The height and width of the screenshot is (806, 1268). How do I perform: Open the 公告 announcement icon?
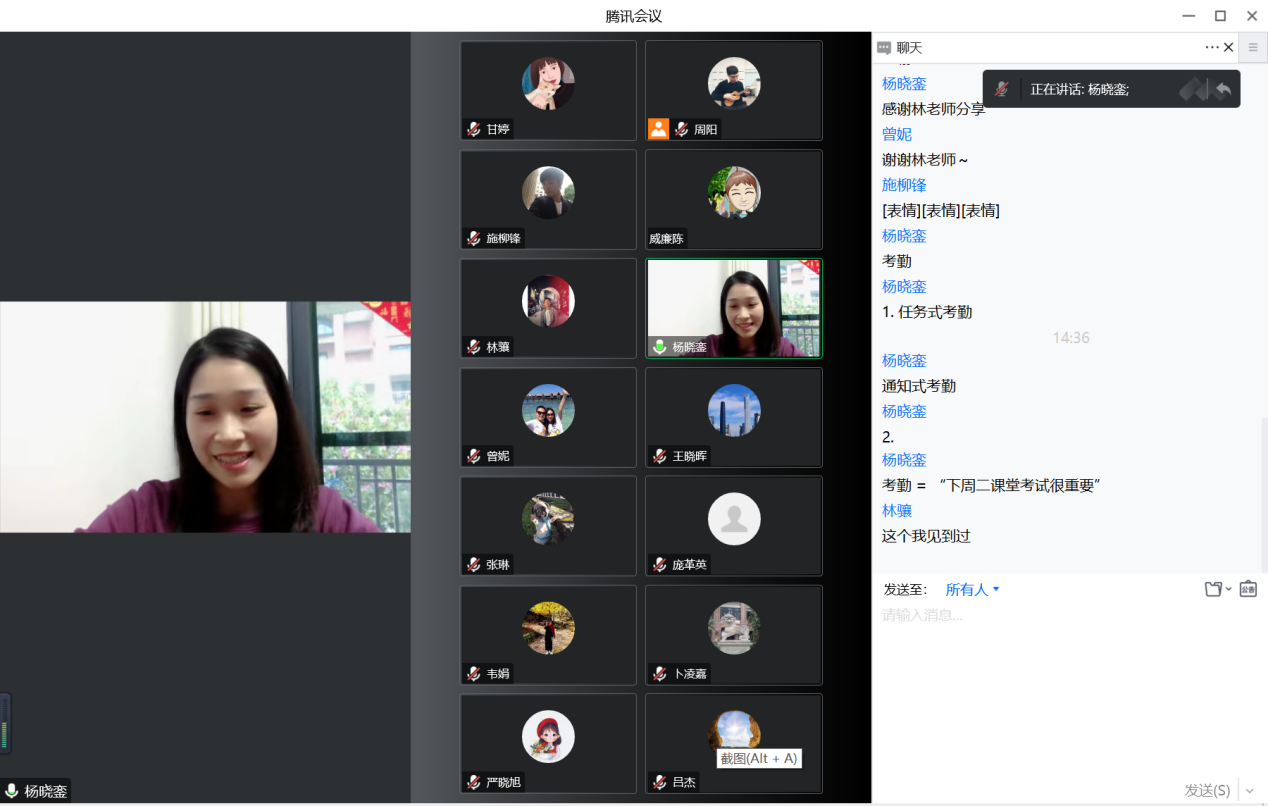click(x=1248, y=589)
